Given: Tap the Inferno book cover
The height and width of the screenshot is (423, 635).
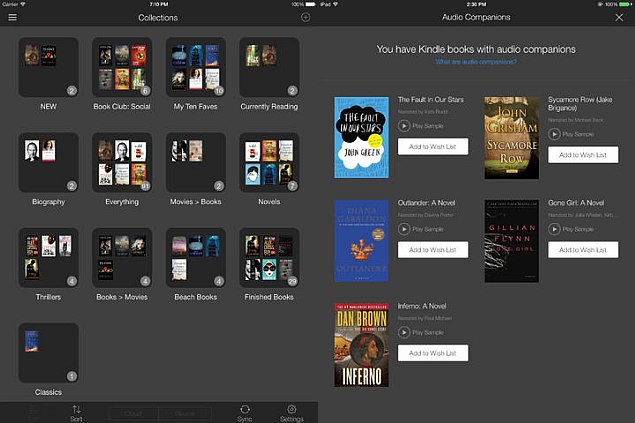Looking at the screenshot, I should [x=361, y=345].
